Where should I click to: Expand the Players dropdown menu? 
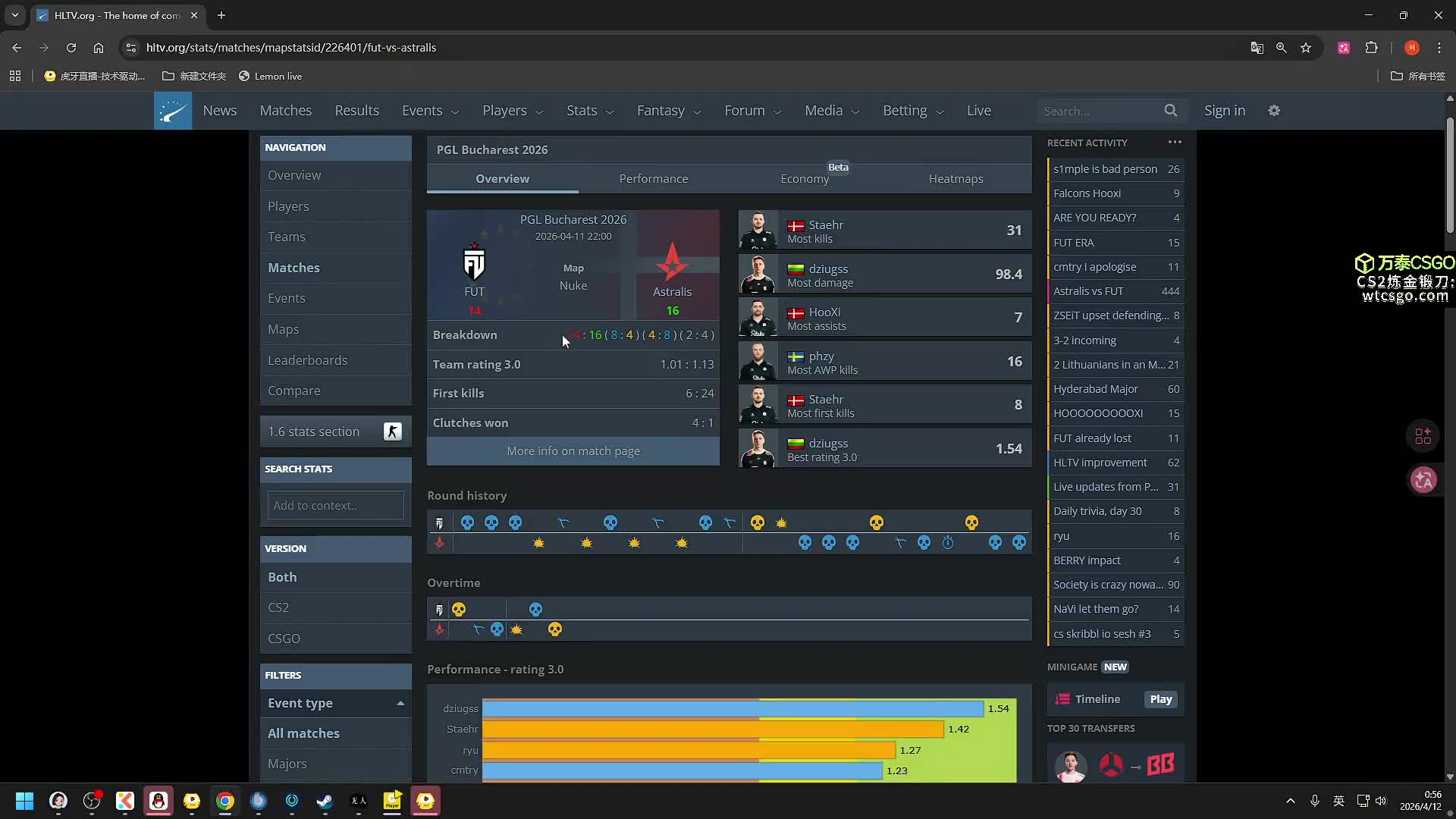tap(513, 111)
